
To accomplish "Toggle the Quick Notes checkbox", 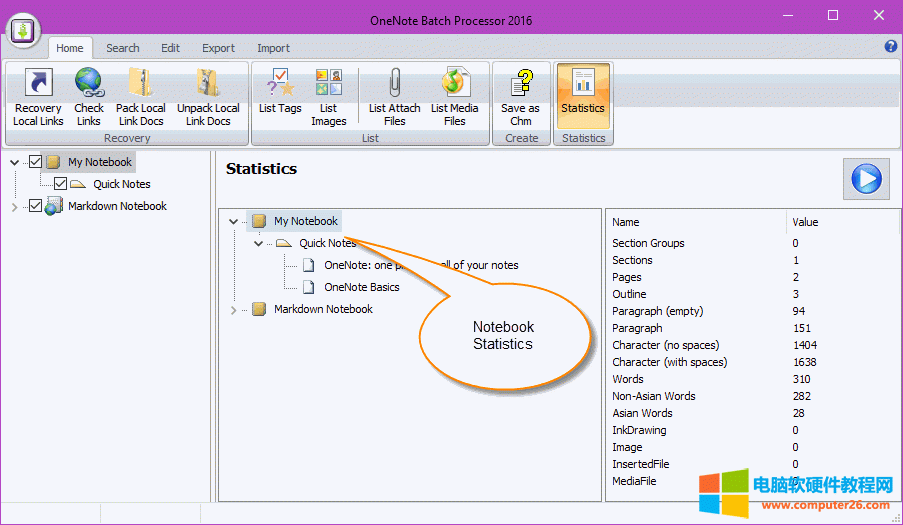I will [x=60, y=184].
